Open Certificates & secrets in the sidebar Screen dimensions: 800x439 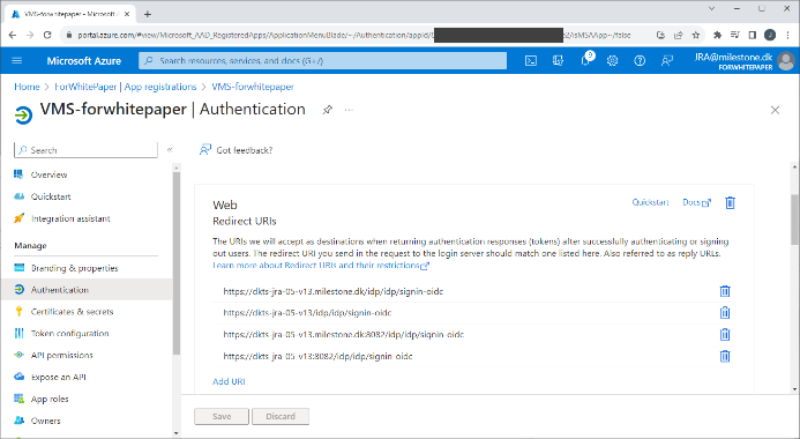click(x=72, y=312)
